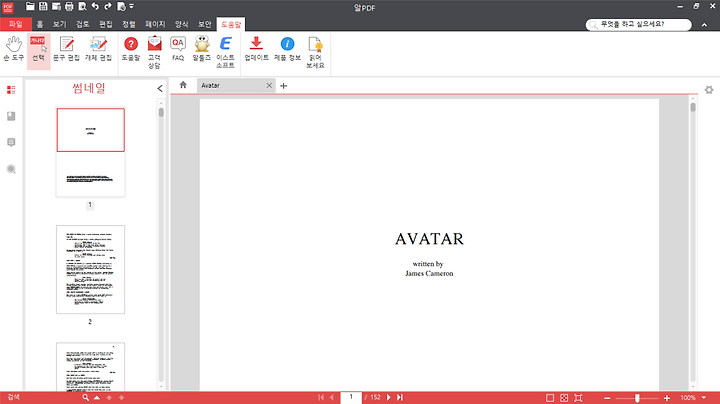The height and width of the screenshot is (404, 720).
Task: Open the zoom percentage dropdown arrow
Action: click(x=704, y=398)
